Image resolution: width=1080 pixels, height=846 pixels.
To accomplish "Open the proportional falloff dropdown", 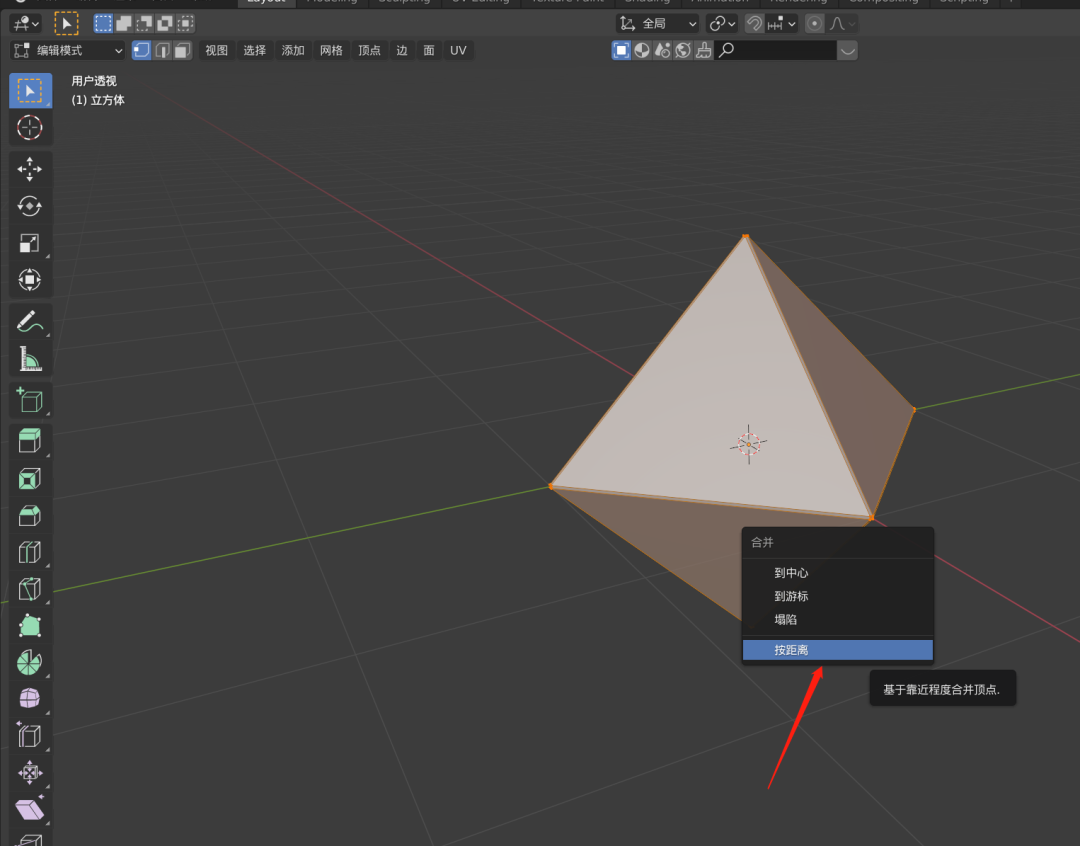I will coord(842,24).
